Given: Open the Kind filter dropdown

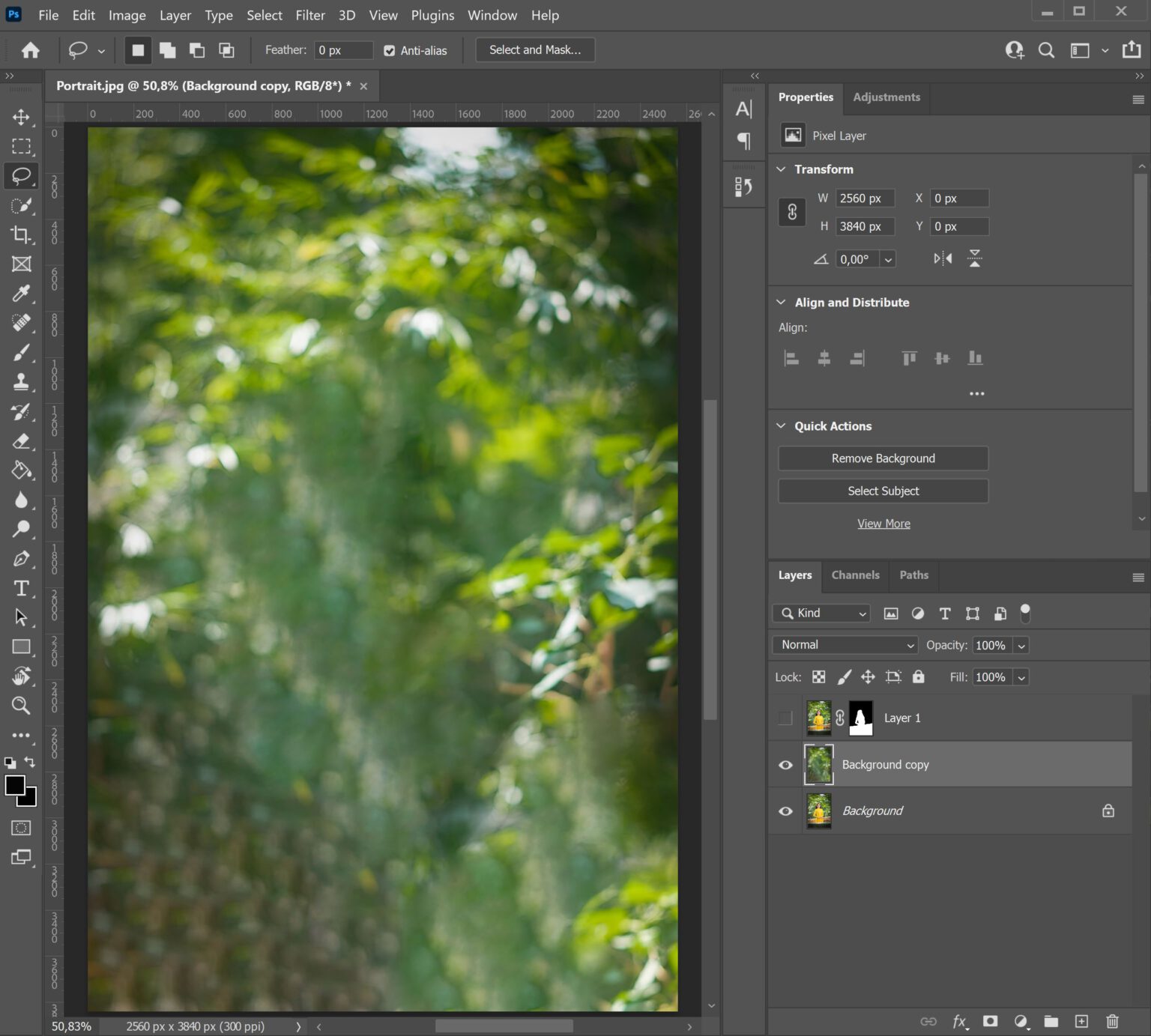Looking at the screenshot, I should click(821, 613).
